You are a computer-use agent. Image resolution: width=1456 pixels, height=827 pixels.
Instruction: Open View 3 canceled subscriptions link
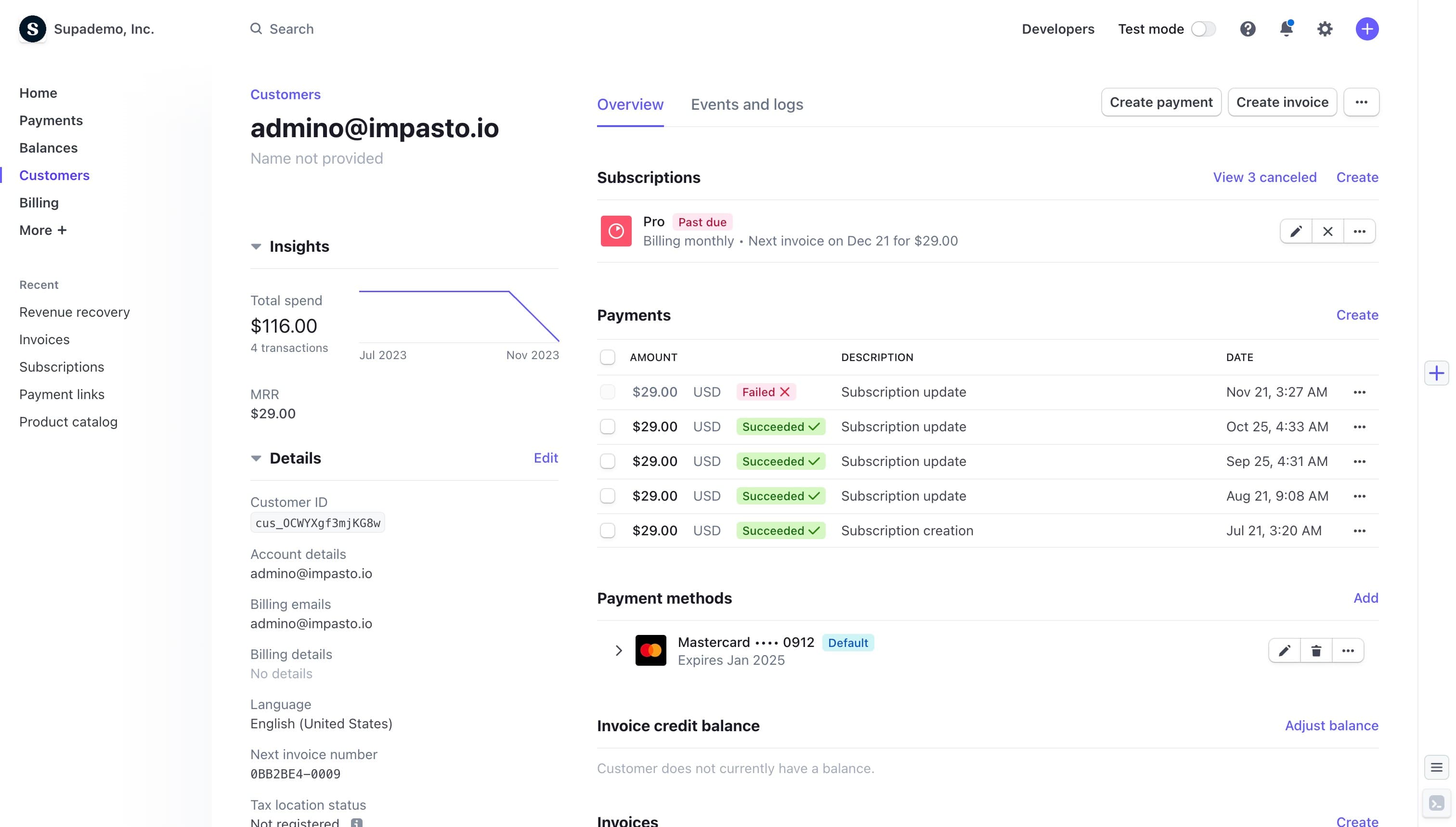1264,177
